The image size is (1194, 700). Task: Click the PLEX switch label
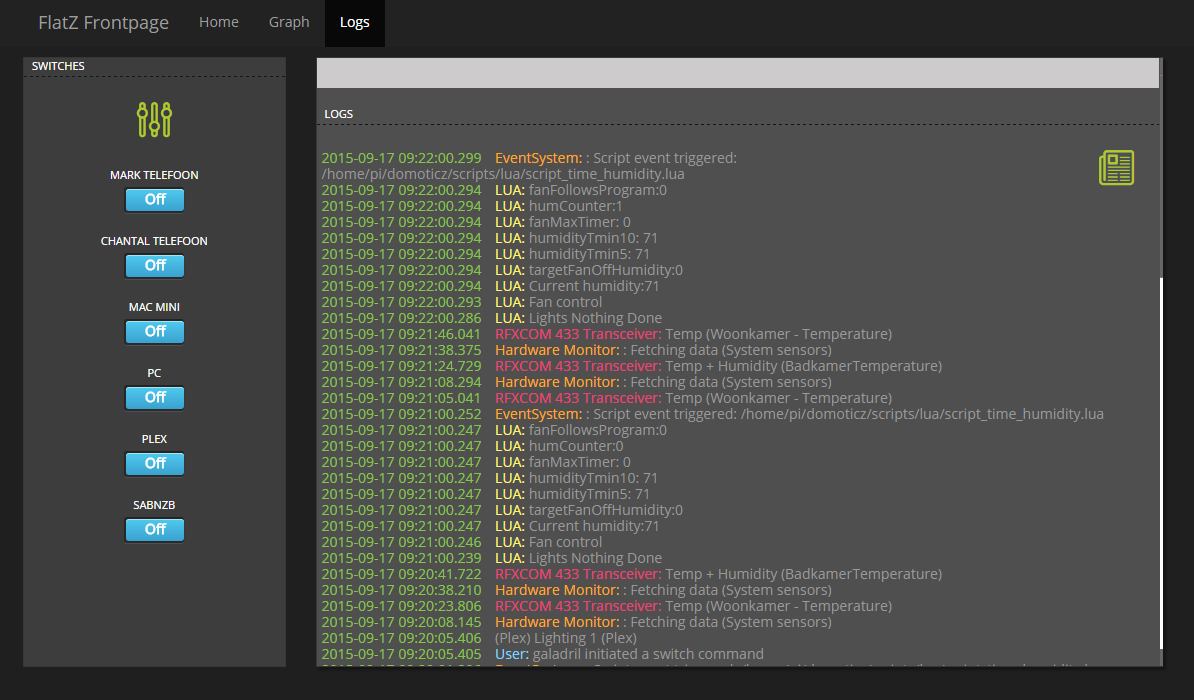coord(154,439)
